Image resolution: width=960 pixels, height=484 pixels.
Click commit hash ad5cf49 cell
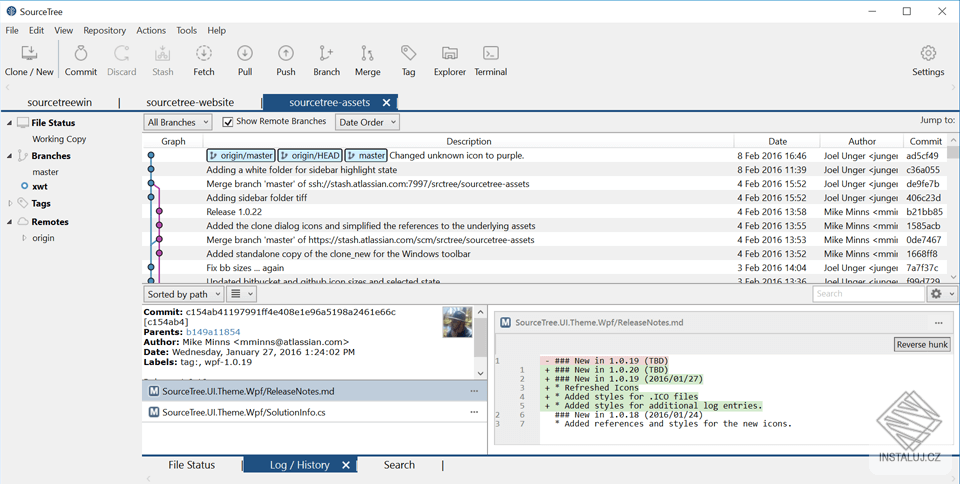[x=923, y=155]
